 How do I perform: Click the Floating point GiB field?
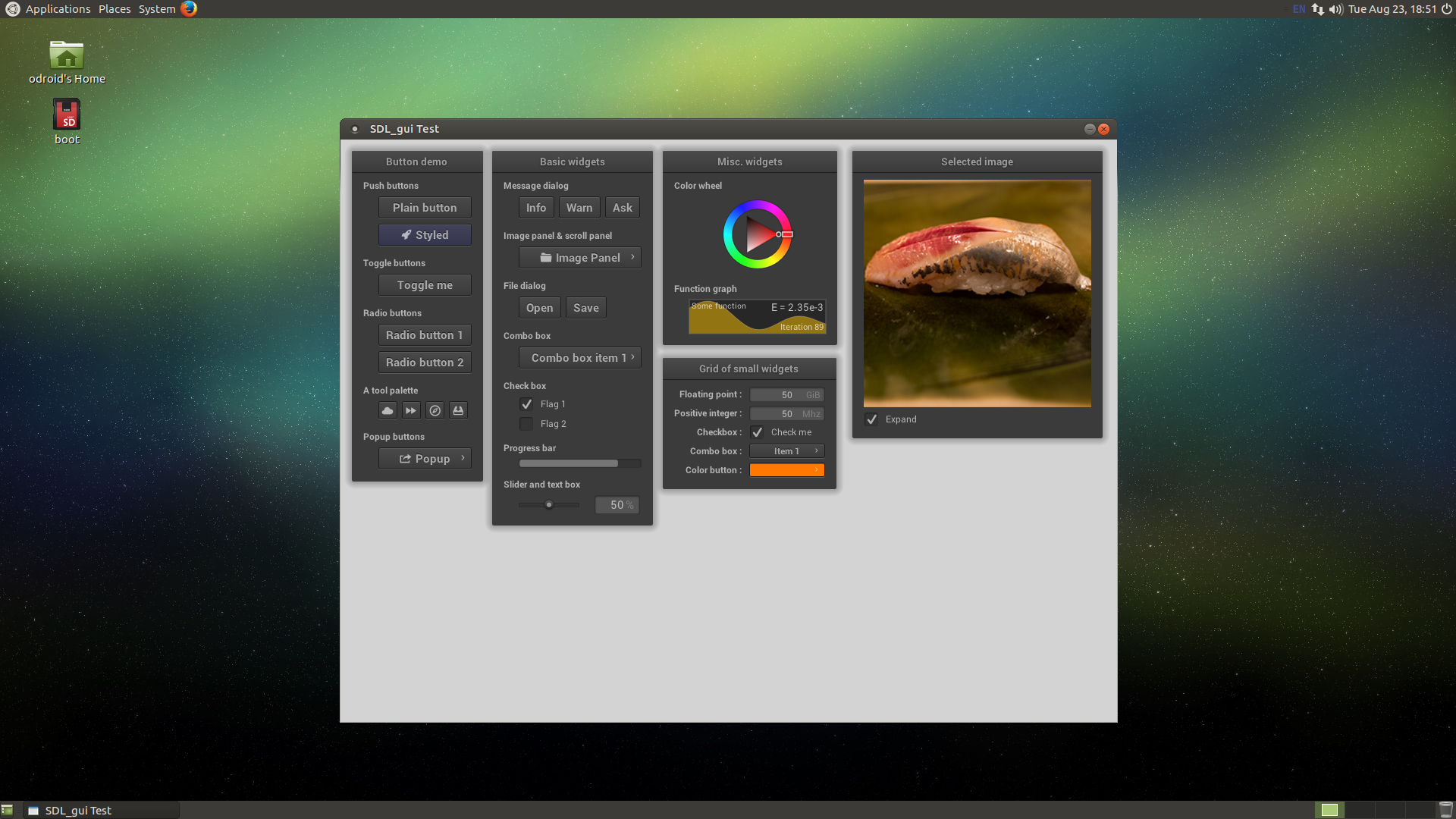tap(786, 395)
